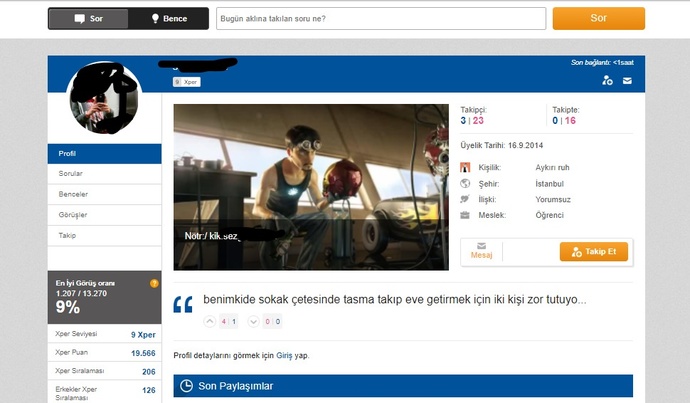The height and width of the screenshot is (403, 690).
Task: Click the question search input field
Action: click(x=381, y=18)
